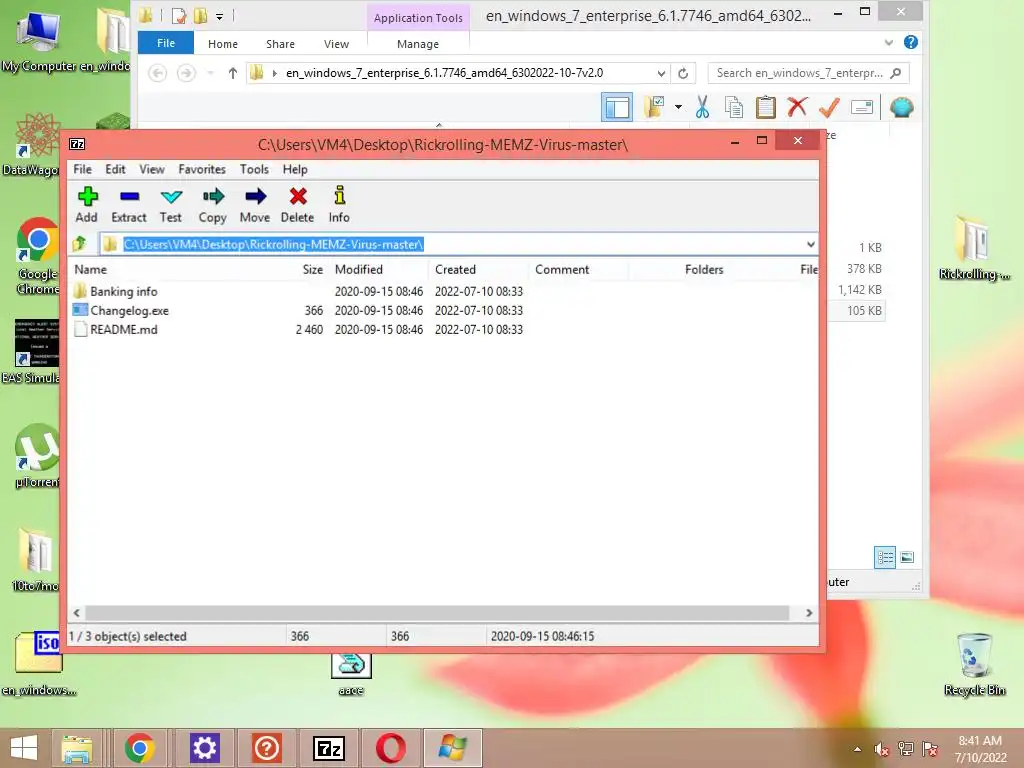The height and width of the screenshot is (768, 1024).
Task: Switch Explorer to large icons view
Action: [906, 557]
